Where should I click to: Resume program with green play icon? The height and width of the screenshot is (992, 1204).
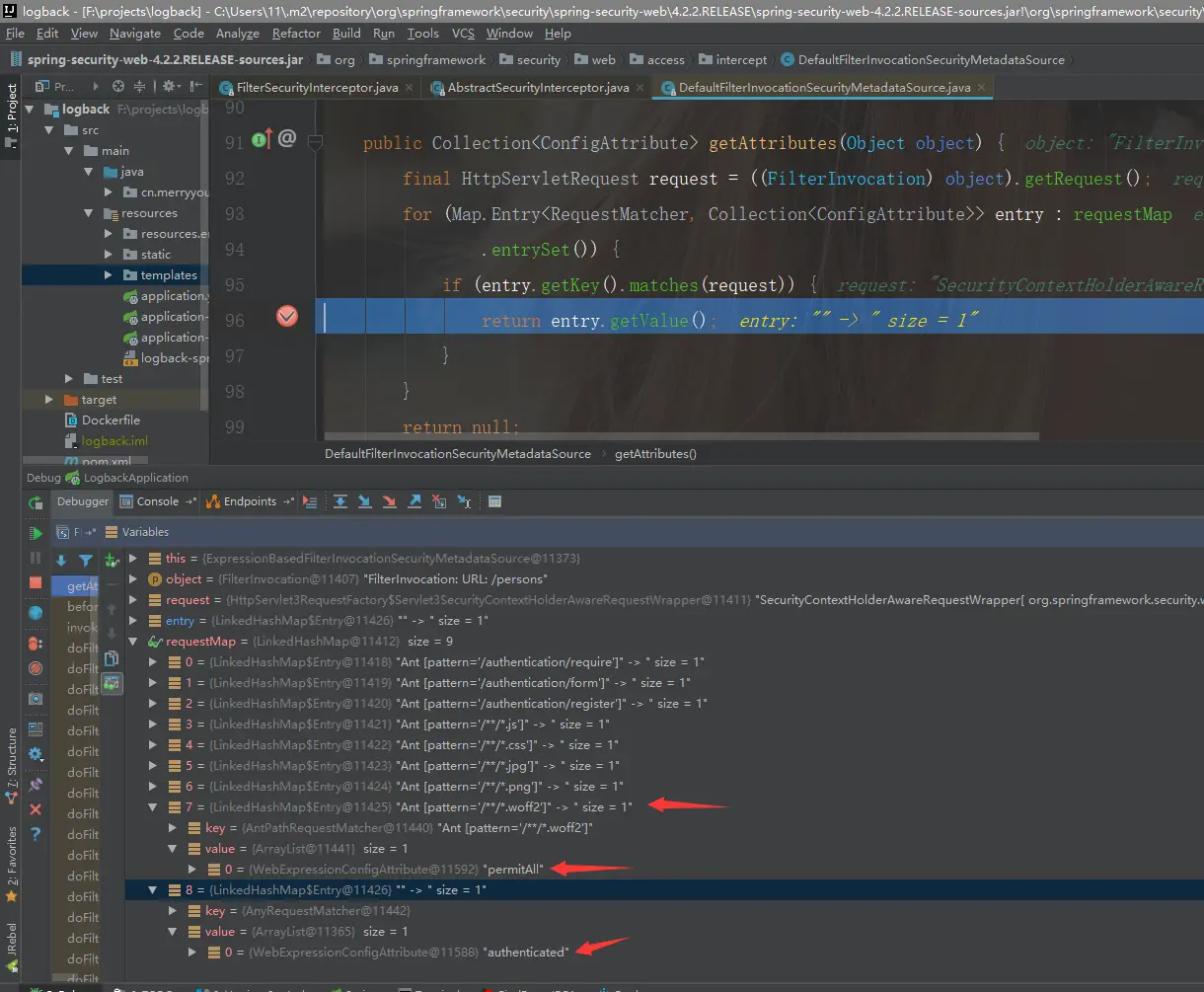click(36, 533)
